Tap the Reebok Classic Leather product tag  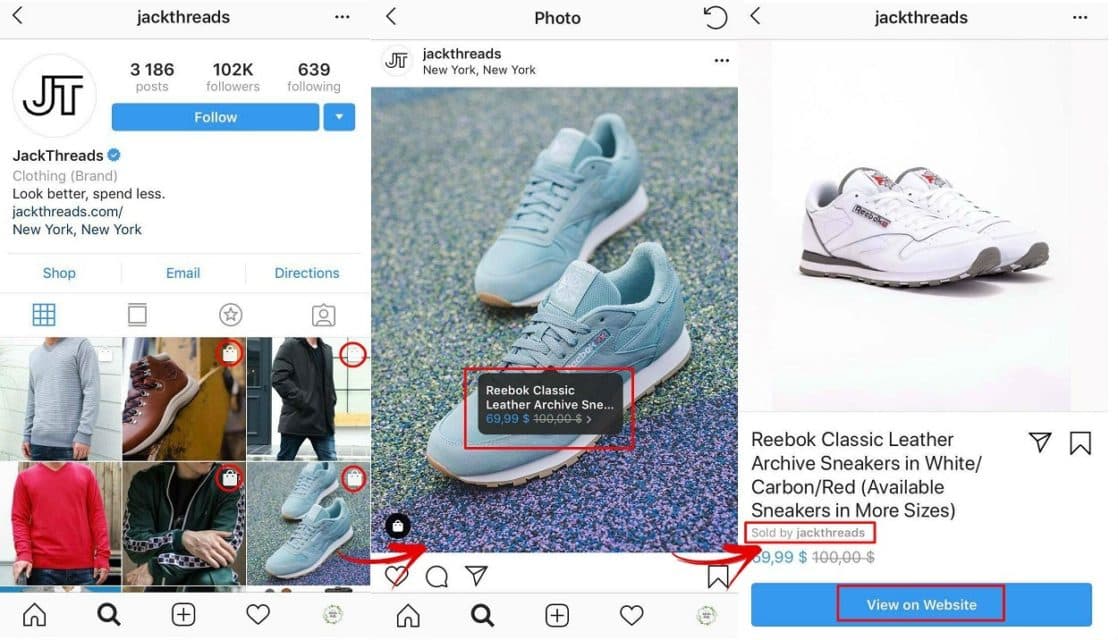point(548,404)
